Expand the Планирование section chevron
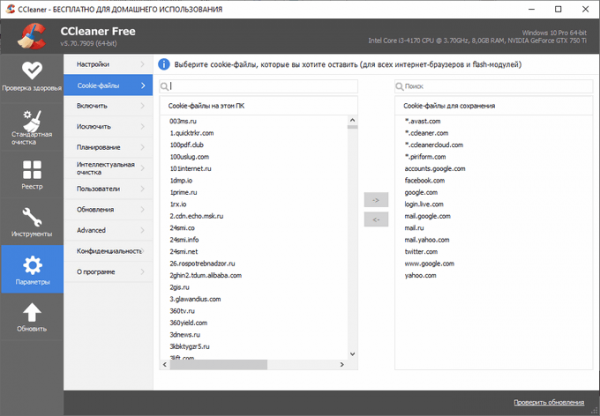The width and height of the screenshot is (600, 416). pyautogui.click(x=142, y=147)
